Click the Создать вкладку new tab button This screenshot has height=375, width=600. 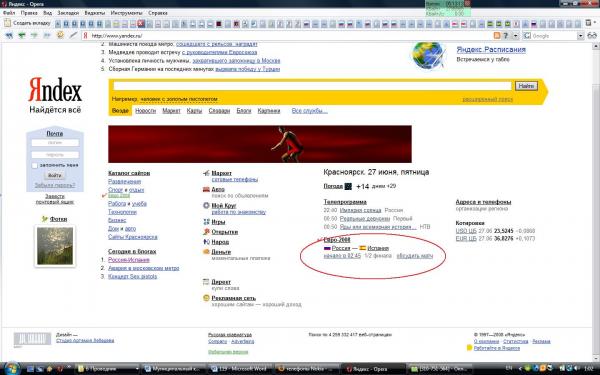pyautogui.click(x=27, y=23)
